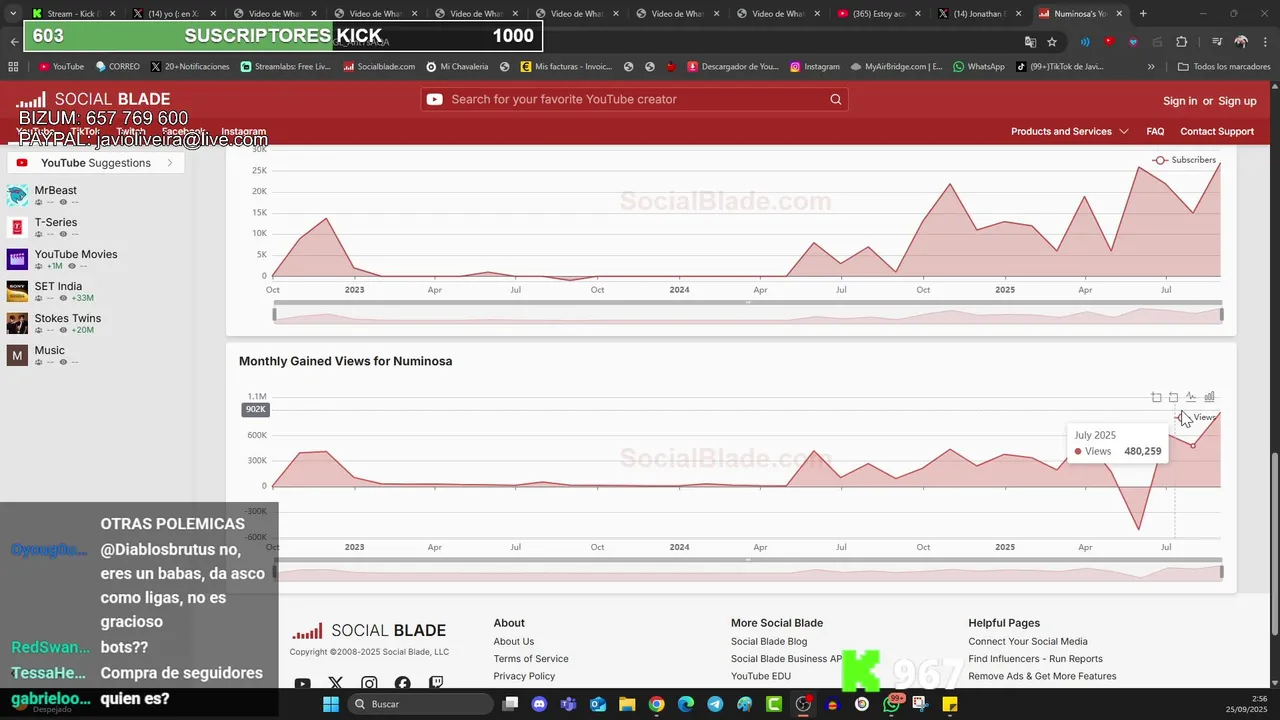1280x720 pixels.
Task: Toggle the Views legend series
Action: click(1197, 417)
